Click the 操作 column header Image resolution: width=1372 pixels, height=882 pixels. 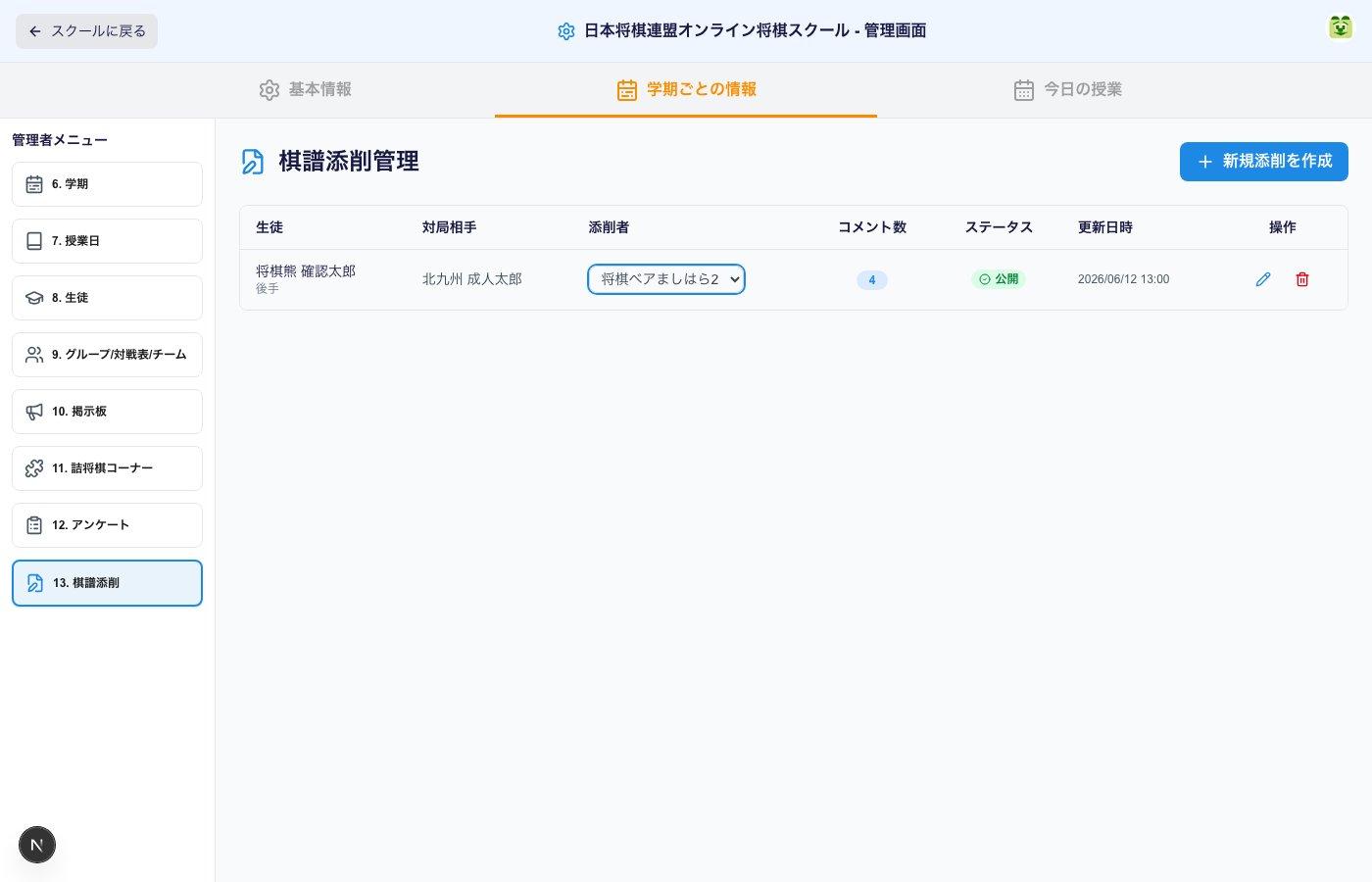1283,227
